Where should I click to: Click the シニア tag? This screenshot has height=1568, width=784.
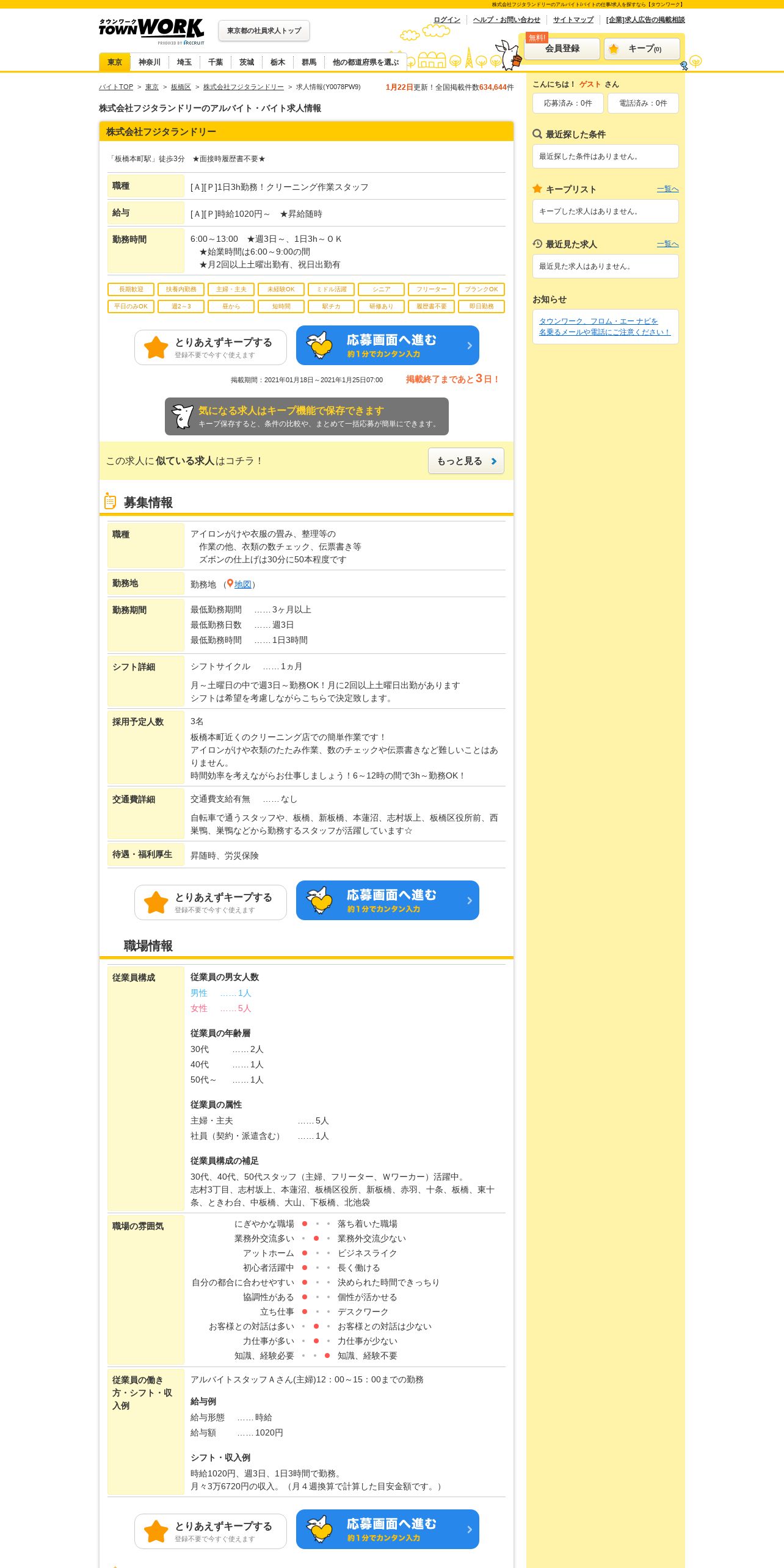point(382,289)
